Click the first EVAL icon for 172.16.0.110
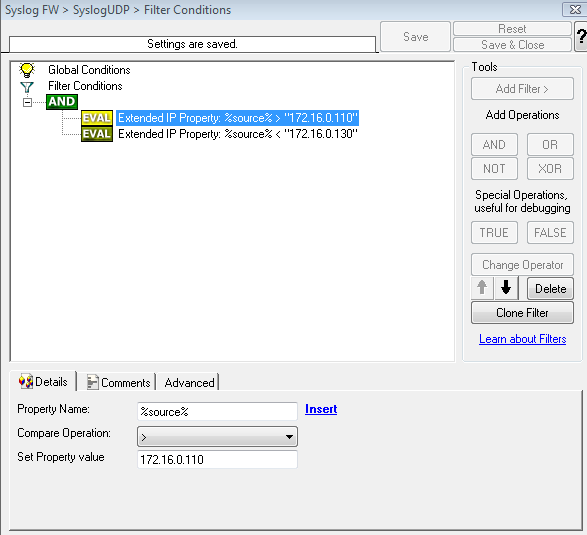The width and height of the screenshot is (587, 535). [97, 118]
